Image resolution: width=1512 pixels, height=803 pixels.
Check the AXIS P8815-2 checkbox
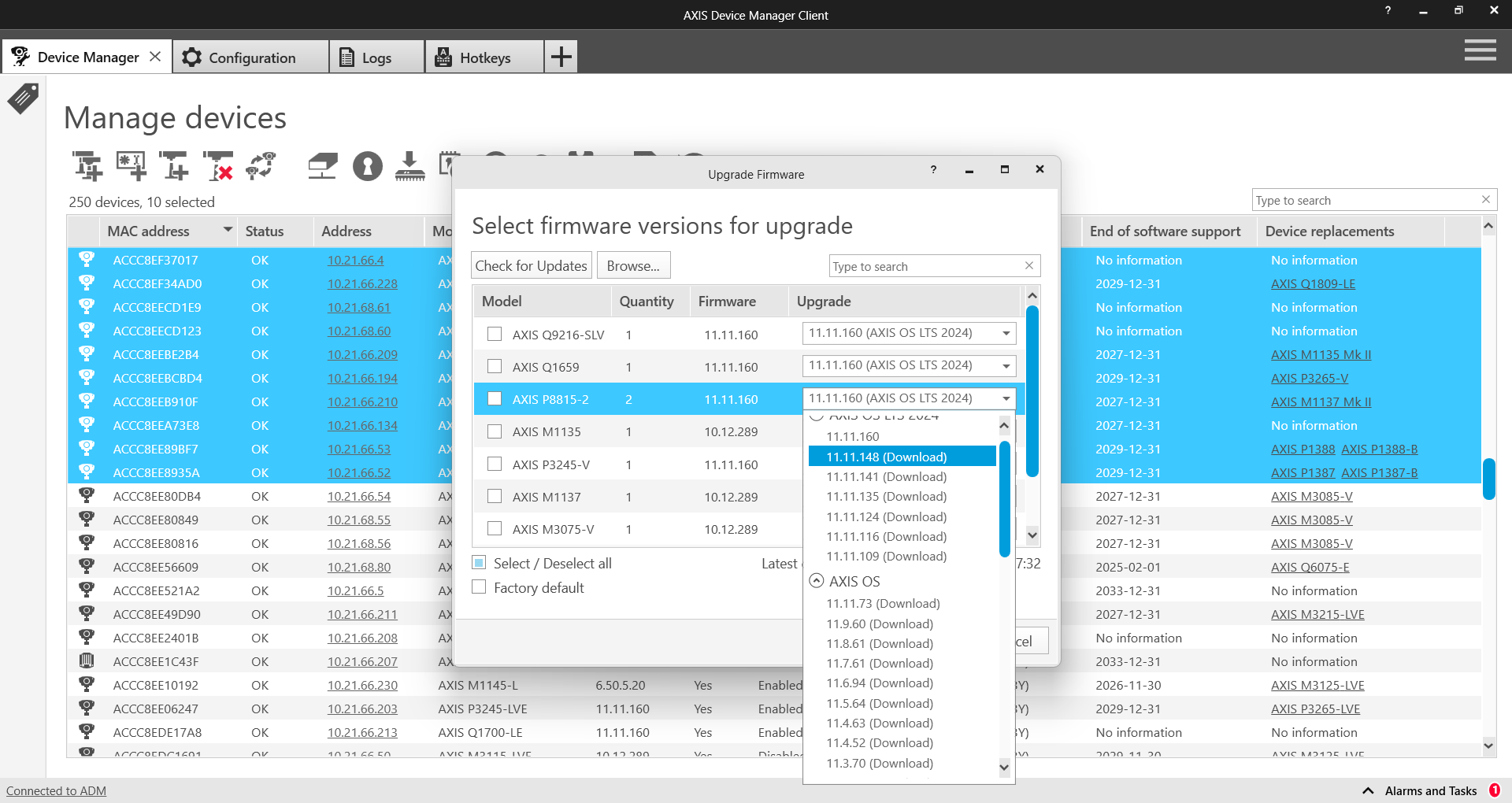pyautogui.click(x=495, y=398)
